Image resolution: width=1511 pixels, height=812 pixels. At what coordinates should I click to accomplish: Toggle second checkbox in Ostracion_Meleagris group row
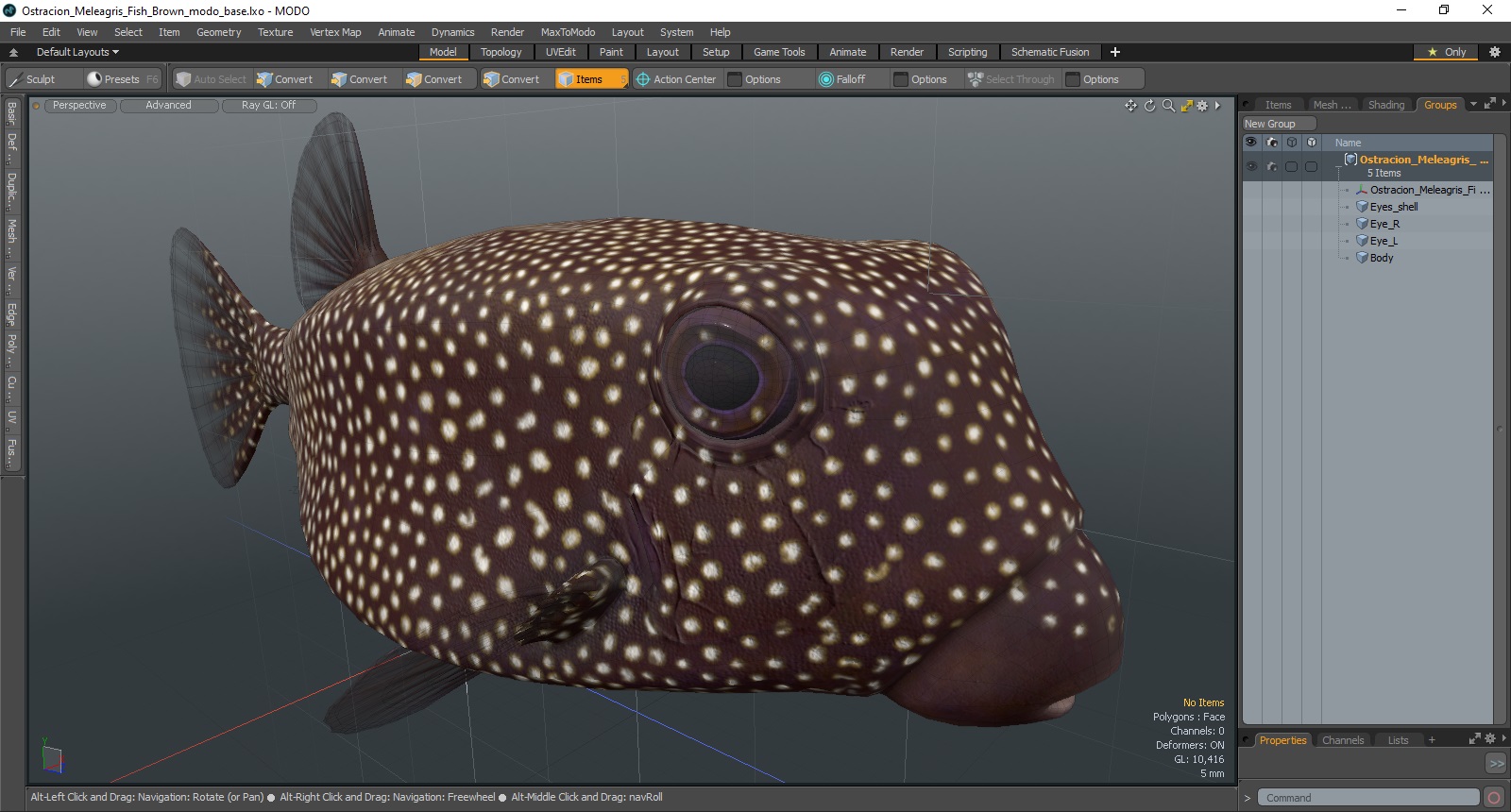click(x=1311, y=166)
